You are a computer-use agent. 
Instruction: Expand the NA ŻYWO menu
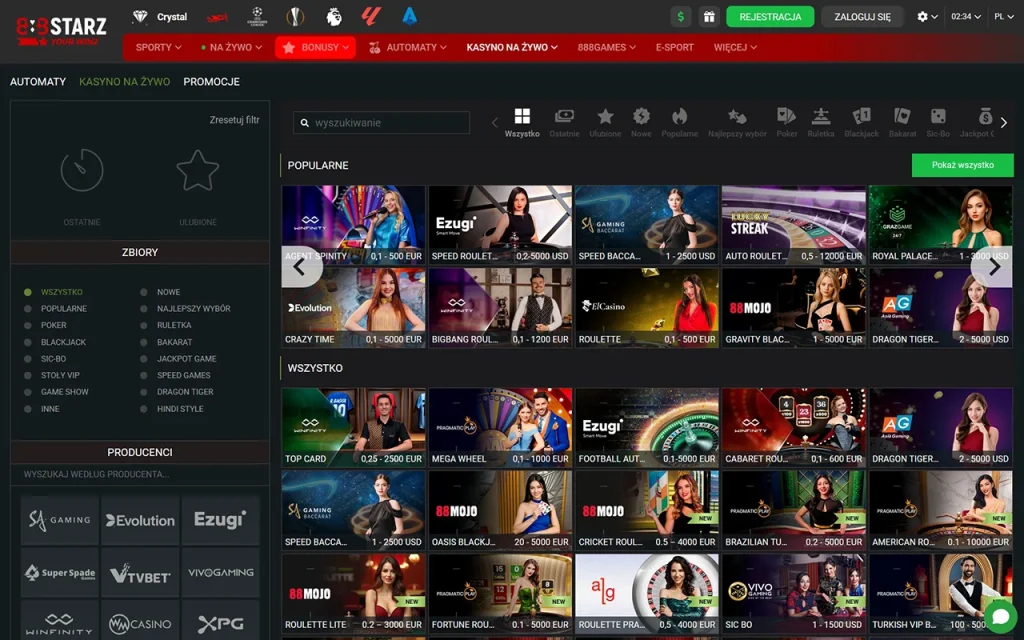point(232,47)
